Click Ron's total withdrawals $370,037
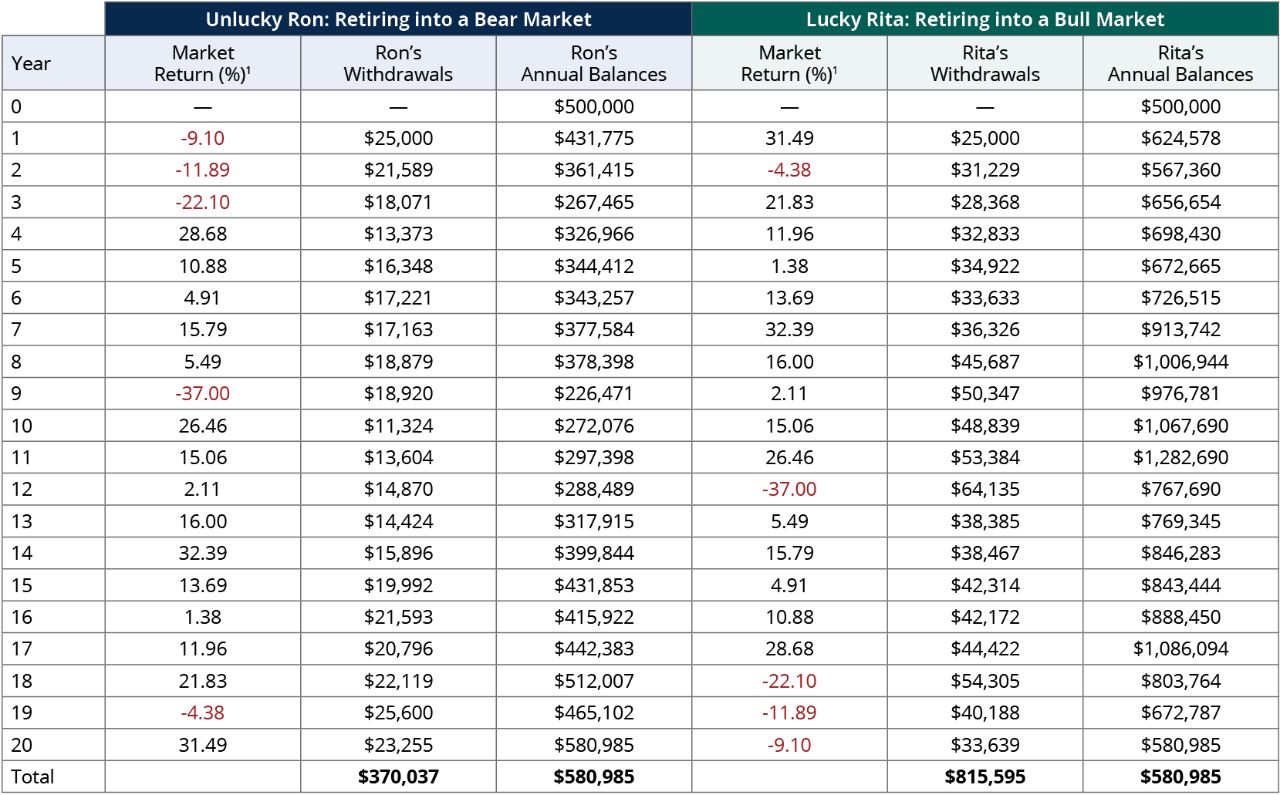Viewport: 1280px width, 795px height. [x=398, y=776]
